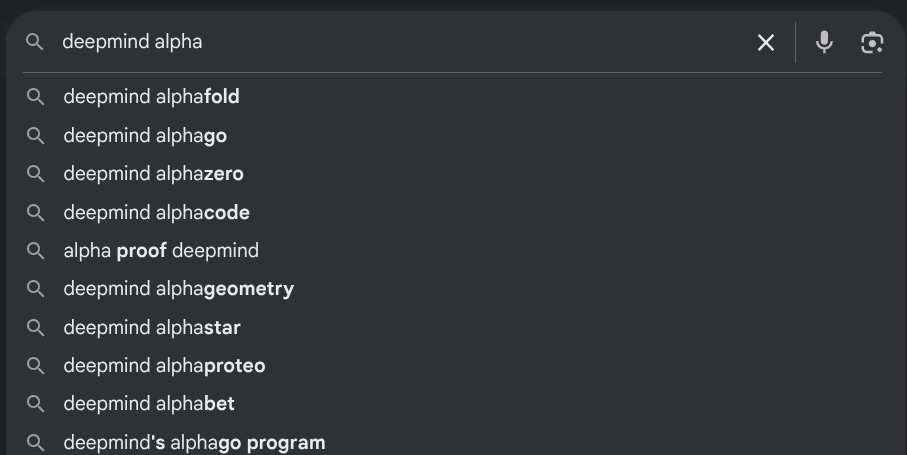
Task: Select the "deepmind alphabet" suggestion
Action: [149, 404]
